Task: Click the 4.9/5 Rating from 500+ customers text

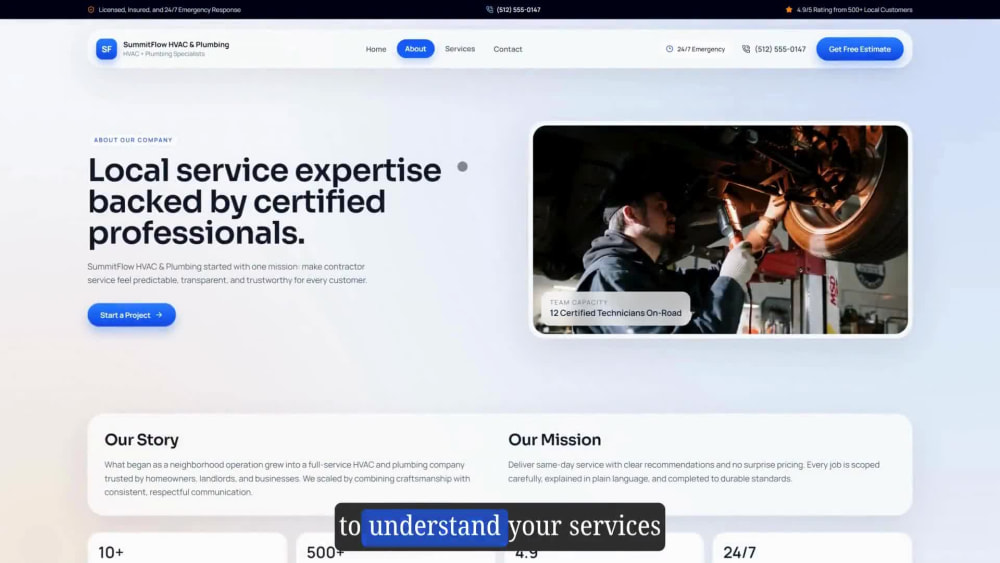Action: [855, 10]
